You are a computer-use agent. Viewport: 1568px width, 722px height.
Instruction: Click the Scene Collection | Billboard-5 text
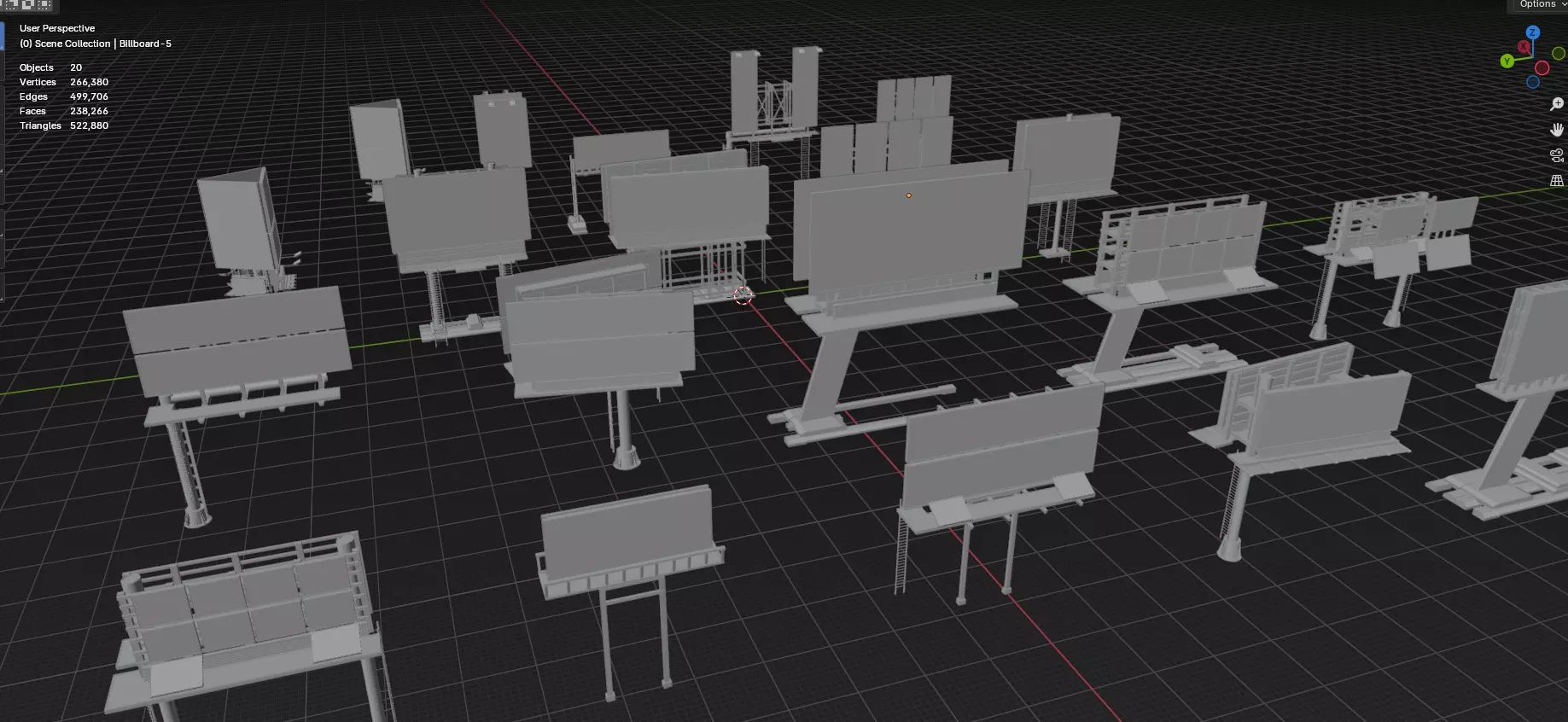point(96,44)
